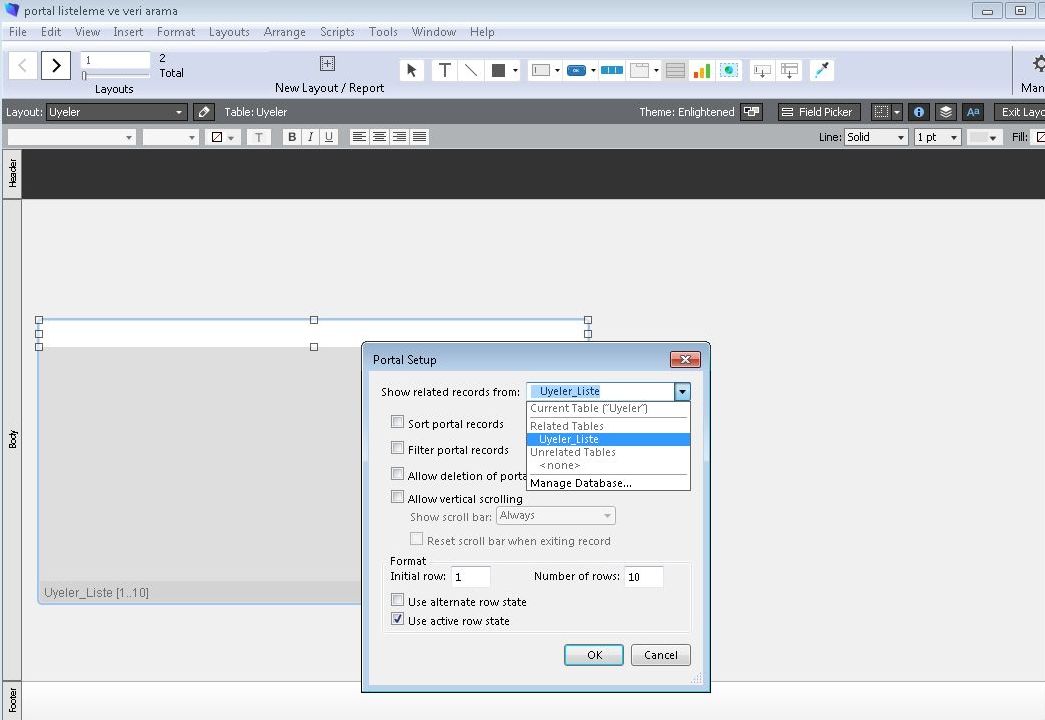Go to next layout arrow
Image resolution: width=1045 pixels, height=720 pixels.
click(56, 66)
